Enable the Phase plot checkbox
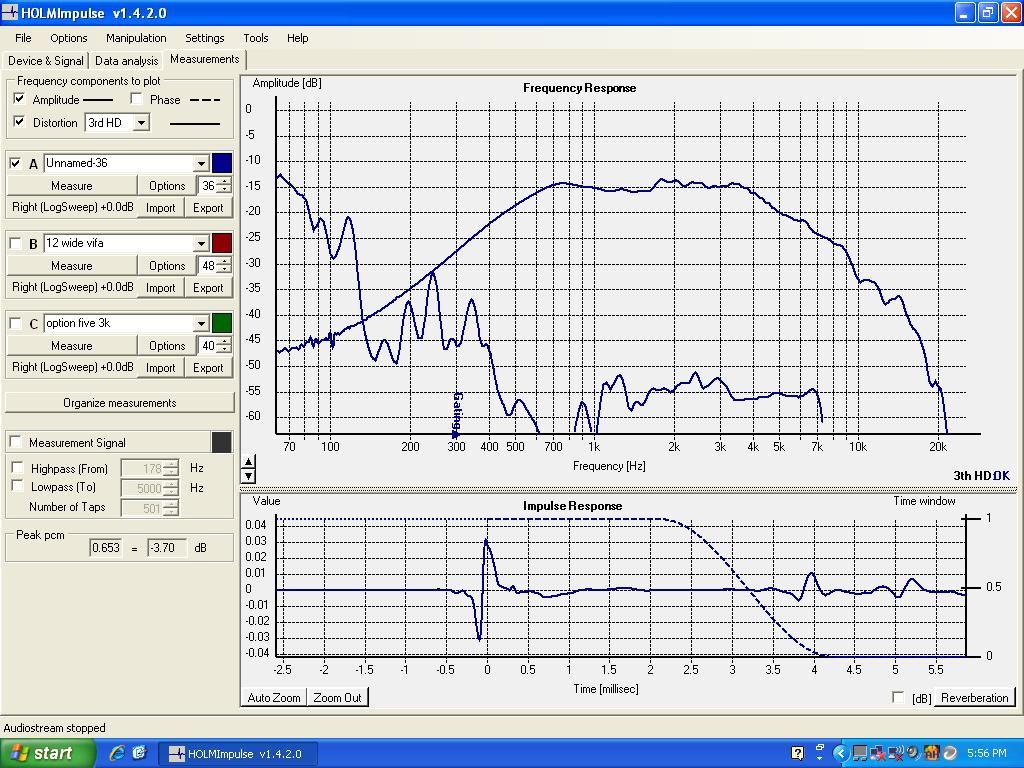This screenshot has width=1024, height=768. pyautogui.click(x=136, y=99)
